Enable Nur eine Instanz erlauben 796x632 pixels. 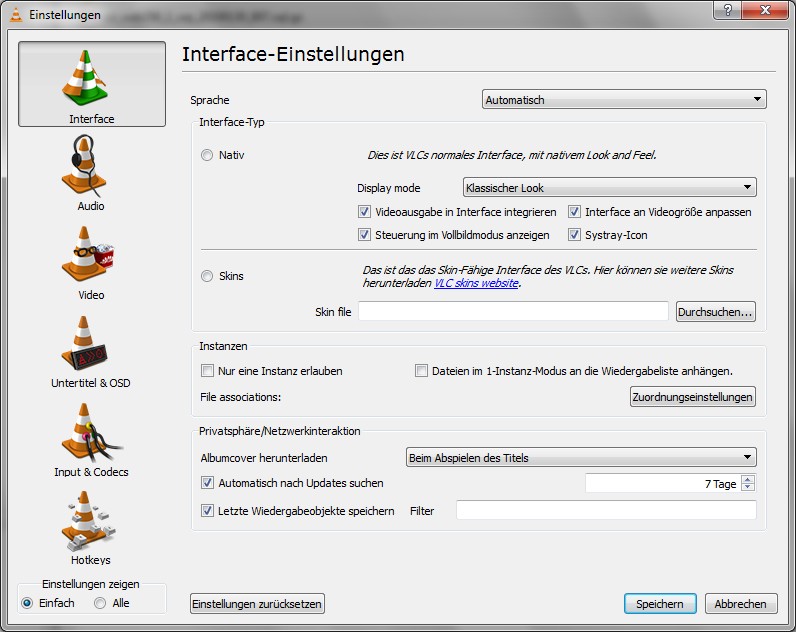(x=208, y=371)
